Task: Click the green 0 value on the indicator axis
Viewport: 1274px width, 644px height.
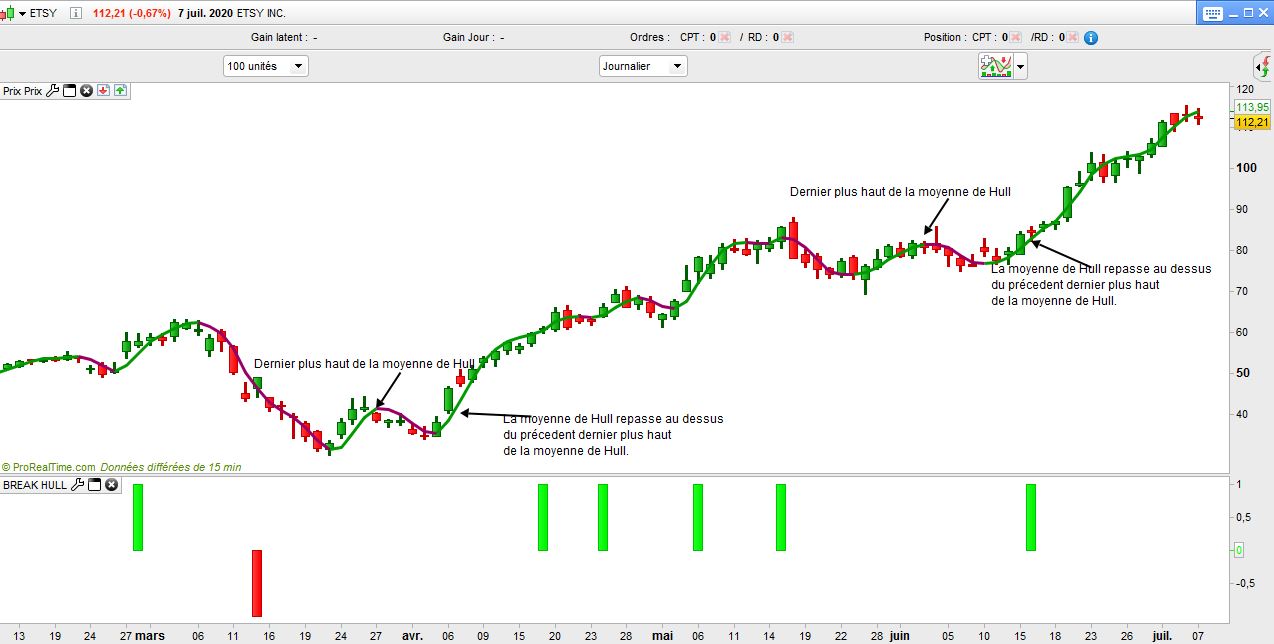Action: [1238, 550]
